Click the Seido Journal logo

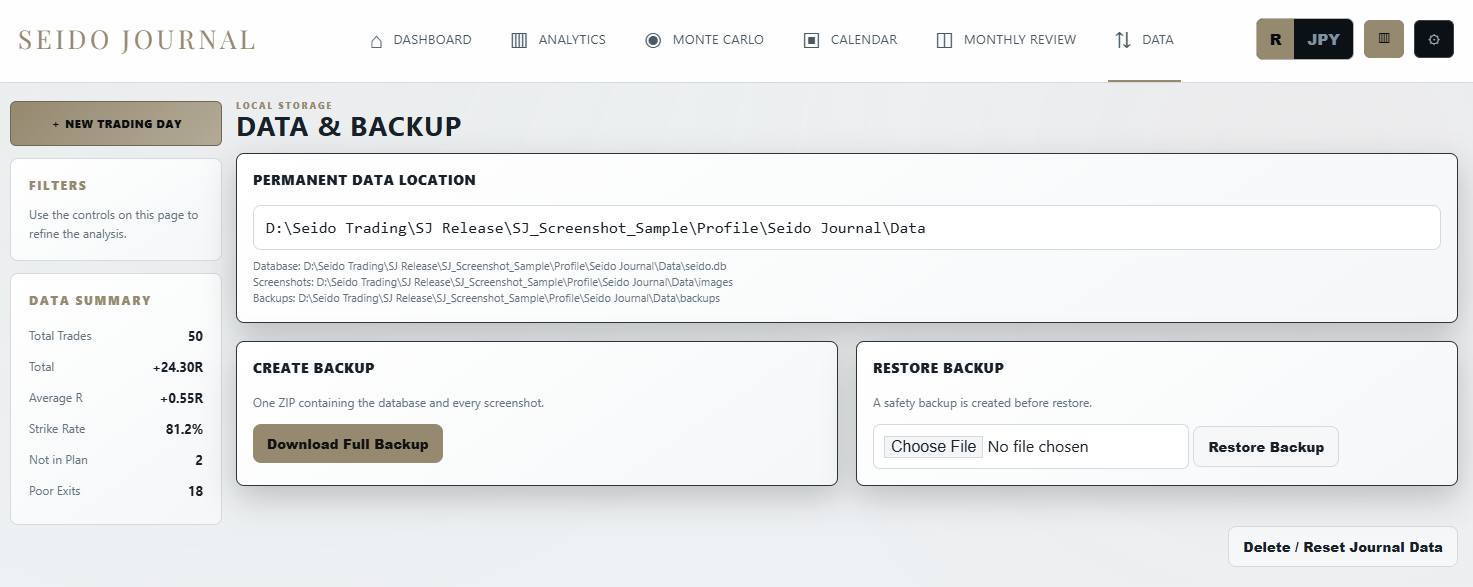pos(137,40)
